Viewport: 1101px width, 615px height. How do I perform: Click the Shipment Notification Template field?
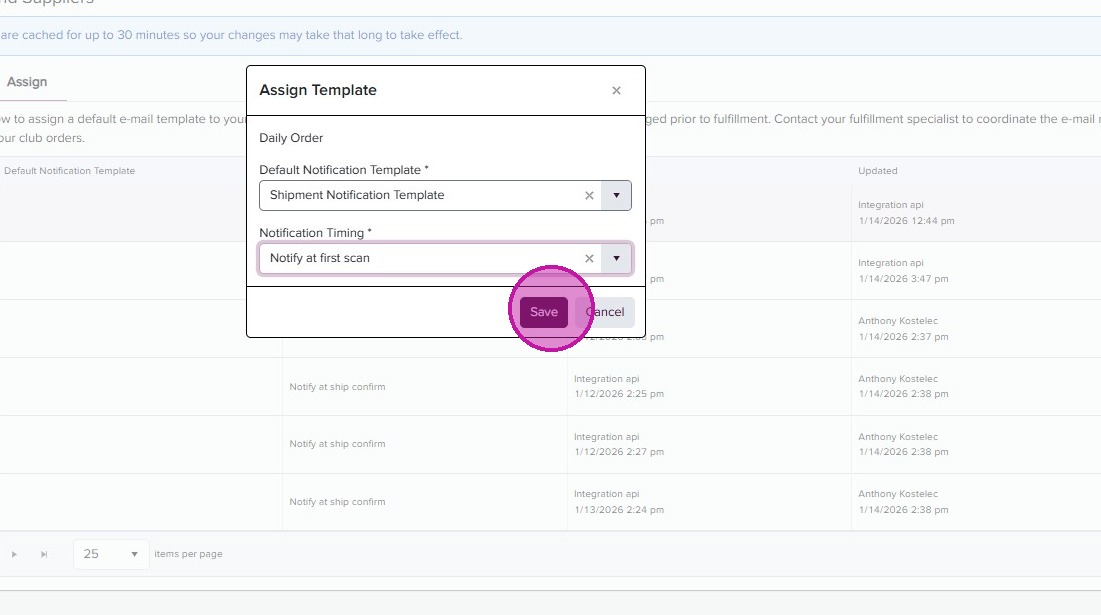pos(420,196)
